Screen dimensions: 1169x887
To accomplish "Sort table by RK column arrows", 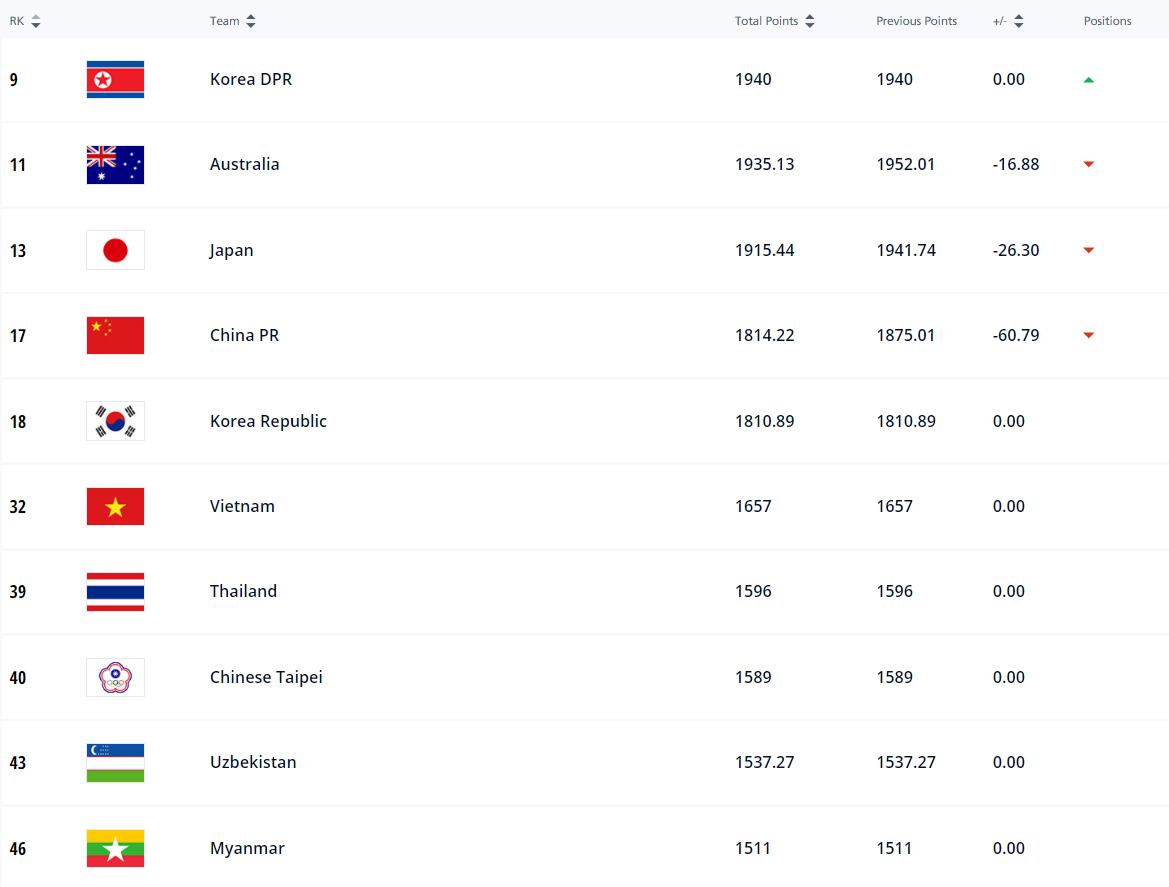I will tap(35, 21).
